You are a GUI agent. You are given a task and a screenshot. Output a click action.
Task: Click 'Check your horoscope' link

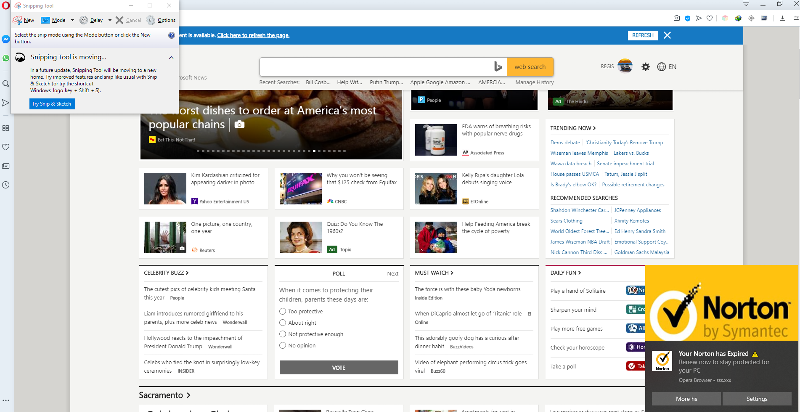(577, 347)
